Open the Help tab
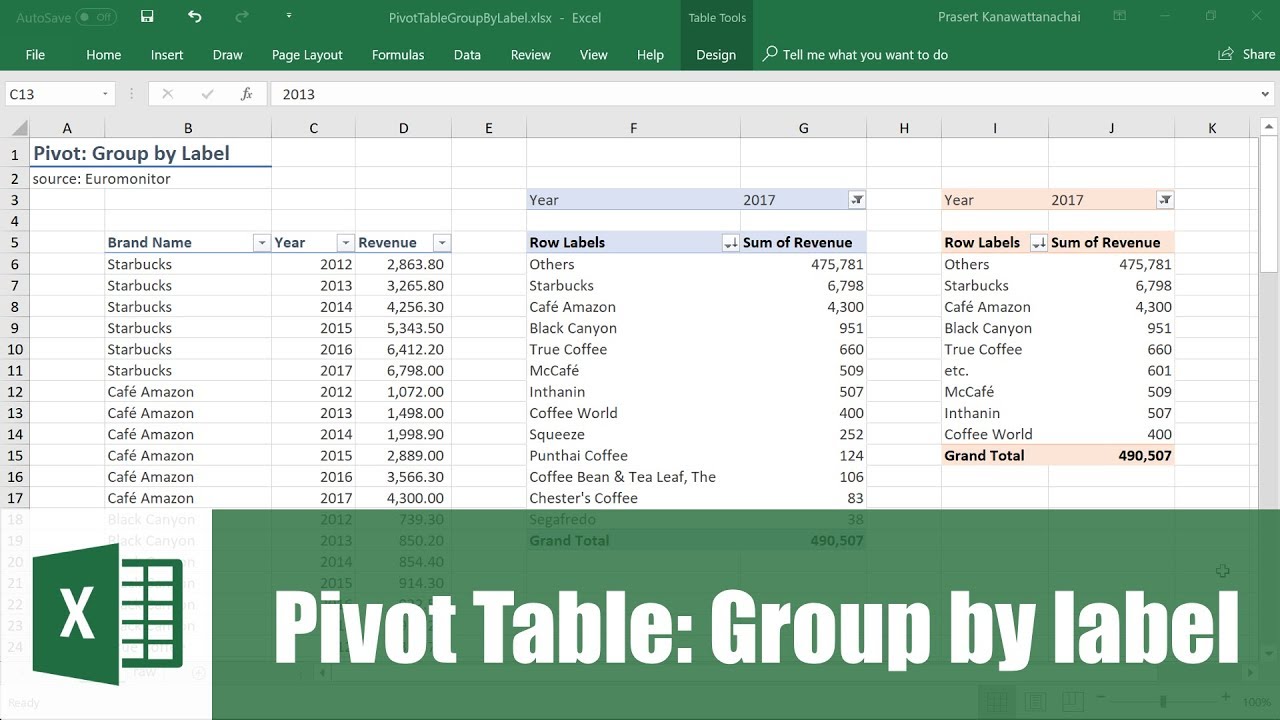The width and height of the screenshot is (1280, 720). point(650,55)
